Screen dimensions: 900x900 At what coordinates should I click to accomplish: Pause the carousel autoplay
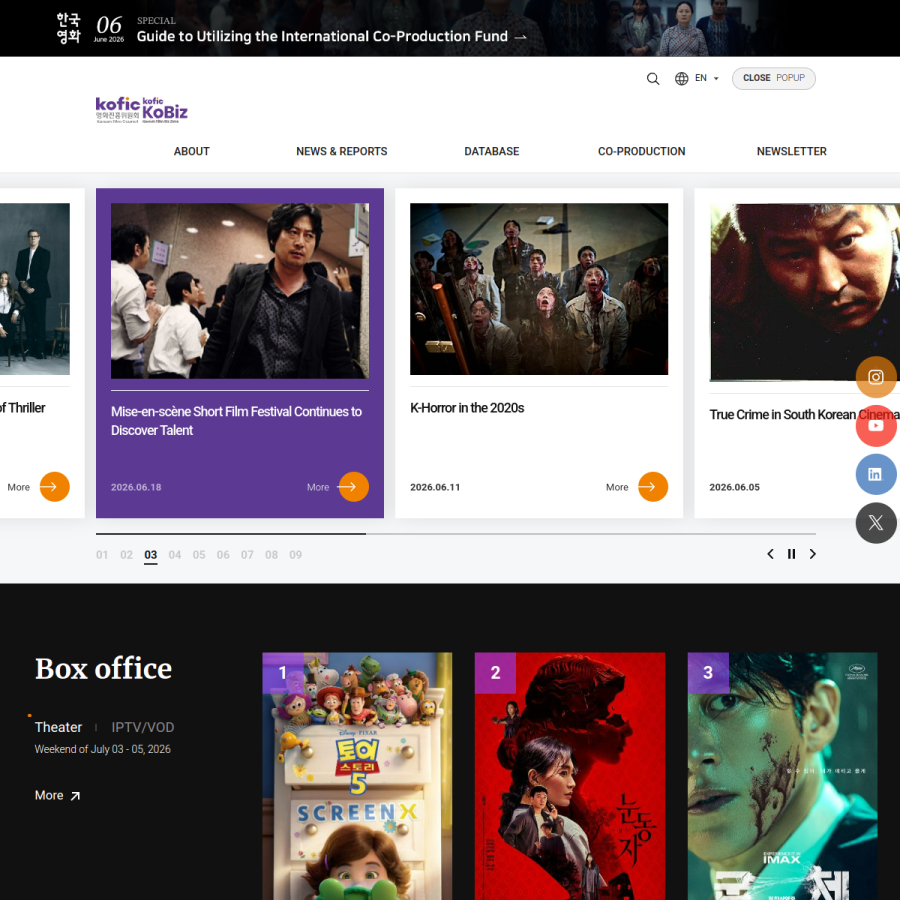[x=792, y=554]
